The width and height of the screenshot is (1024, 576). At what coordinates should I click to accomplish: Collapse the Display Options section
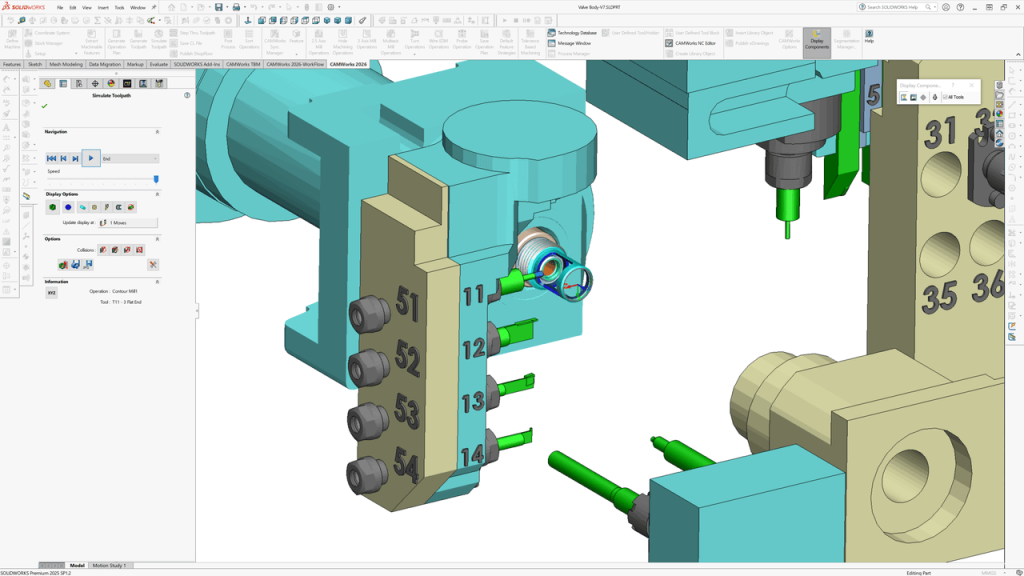[157, 194]
